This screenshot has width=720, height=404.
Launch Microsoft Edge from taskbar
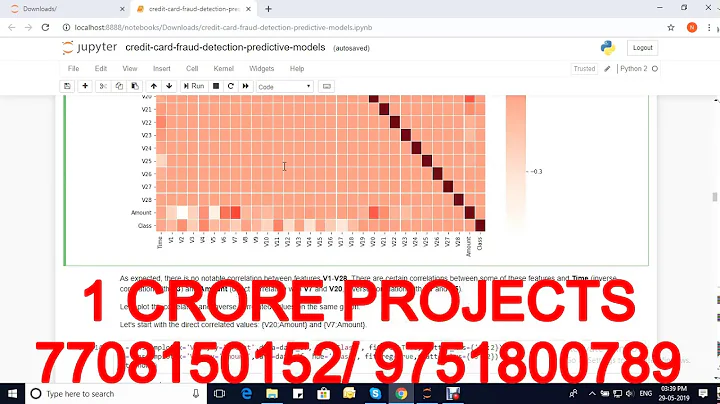[x=247, y=393]
